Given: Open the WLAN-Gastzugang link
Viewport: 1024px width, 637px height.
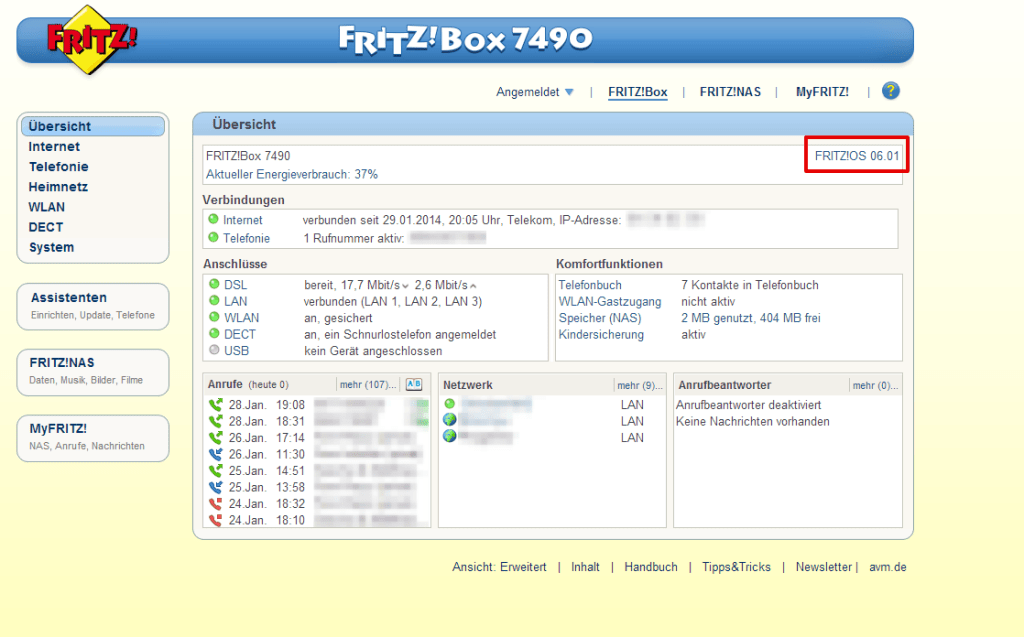Looking at the screenshot, I should click(x=610, y=301).
